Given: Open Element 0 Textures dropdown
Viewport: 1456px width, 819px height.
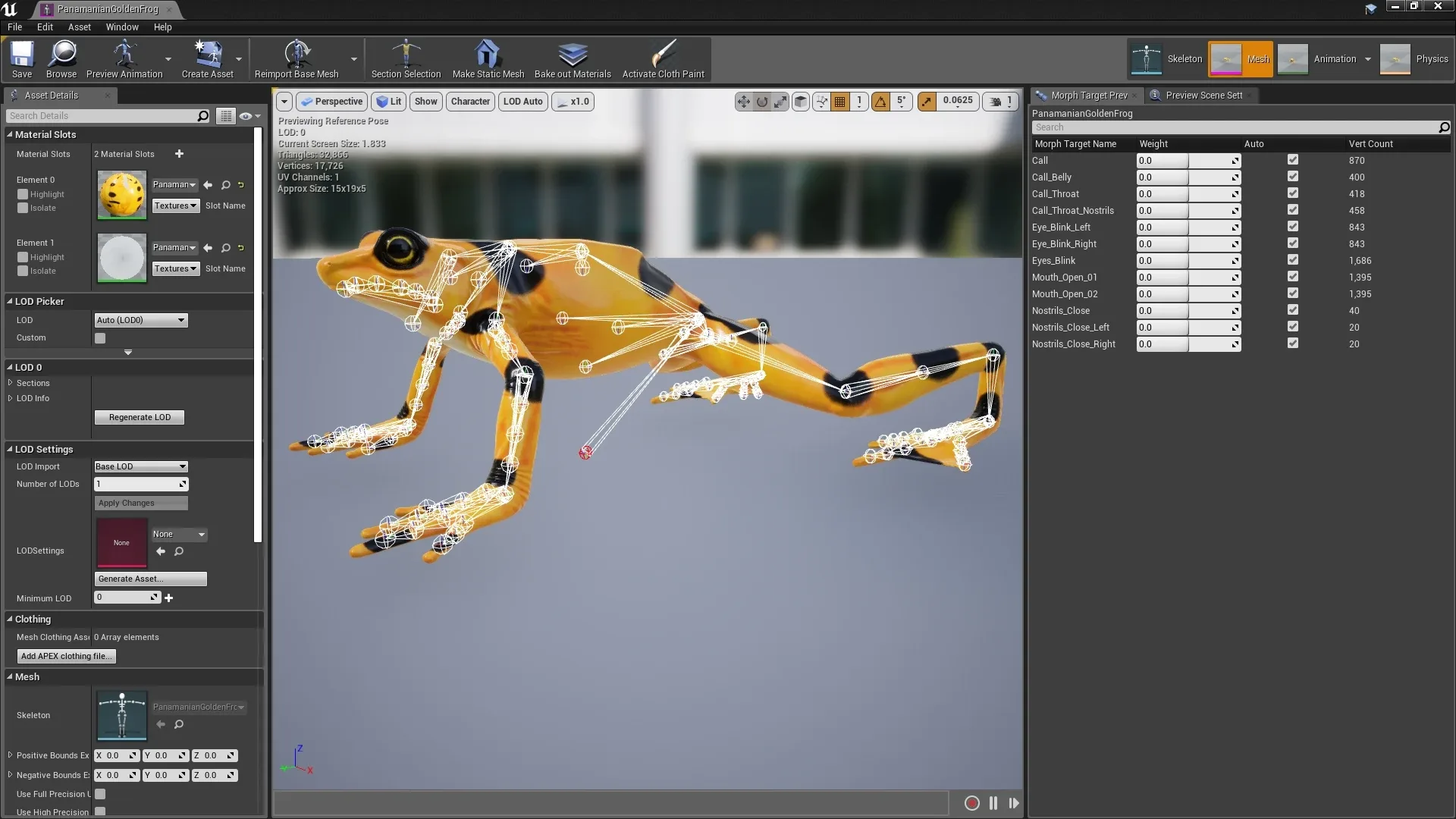Looking at the screenshot, I should [x=176, y=206].
